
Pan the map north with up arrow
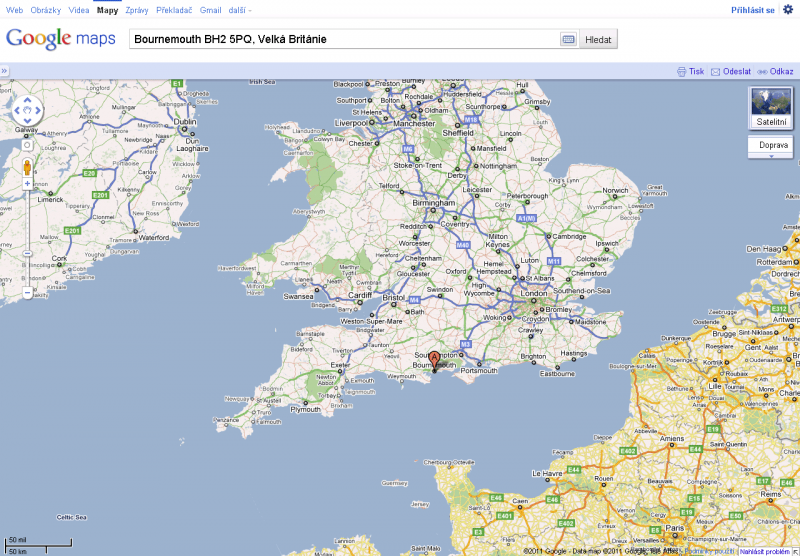(27, 100)
